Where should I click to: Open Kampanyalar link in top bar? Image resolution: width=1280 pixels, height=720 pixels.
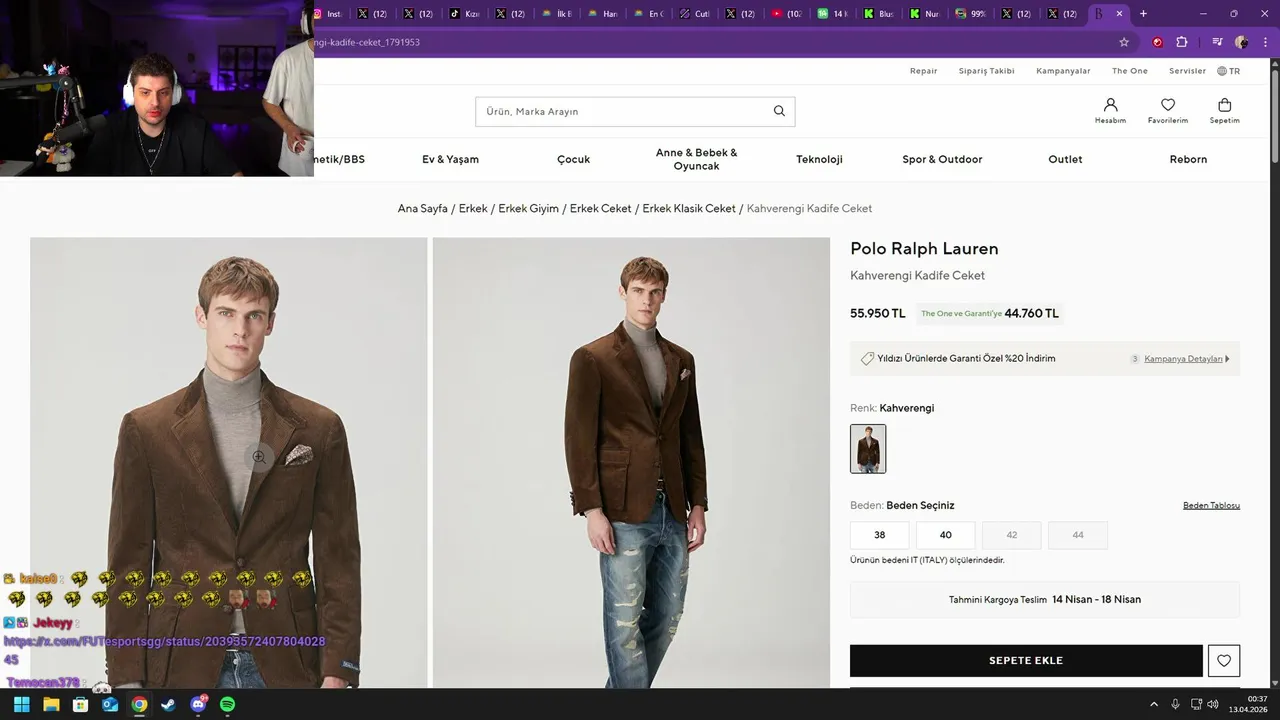(x=1063, y=71)
